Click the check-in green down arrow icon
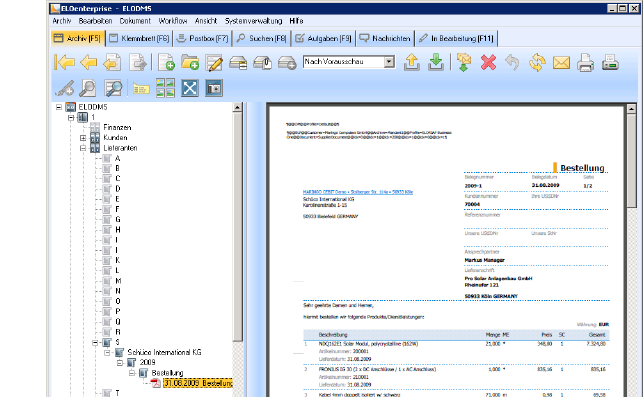 pos(436,62)
